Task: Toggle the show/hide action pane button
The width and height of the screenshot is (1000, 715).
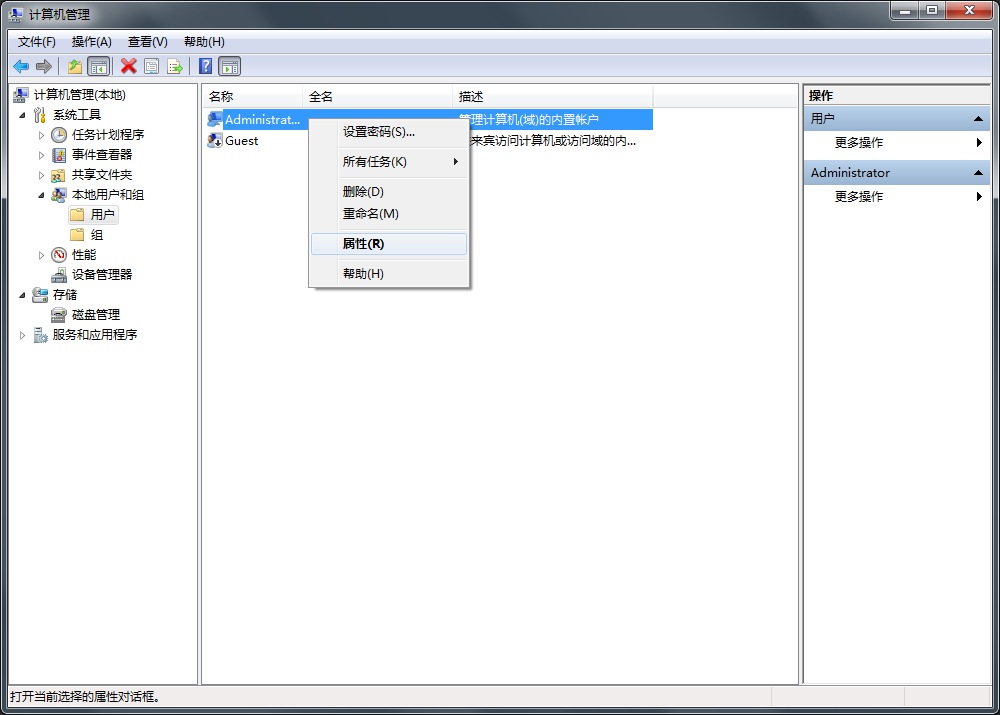Action: click(230, 67)
